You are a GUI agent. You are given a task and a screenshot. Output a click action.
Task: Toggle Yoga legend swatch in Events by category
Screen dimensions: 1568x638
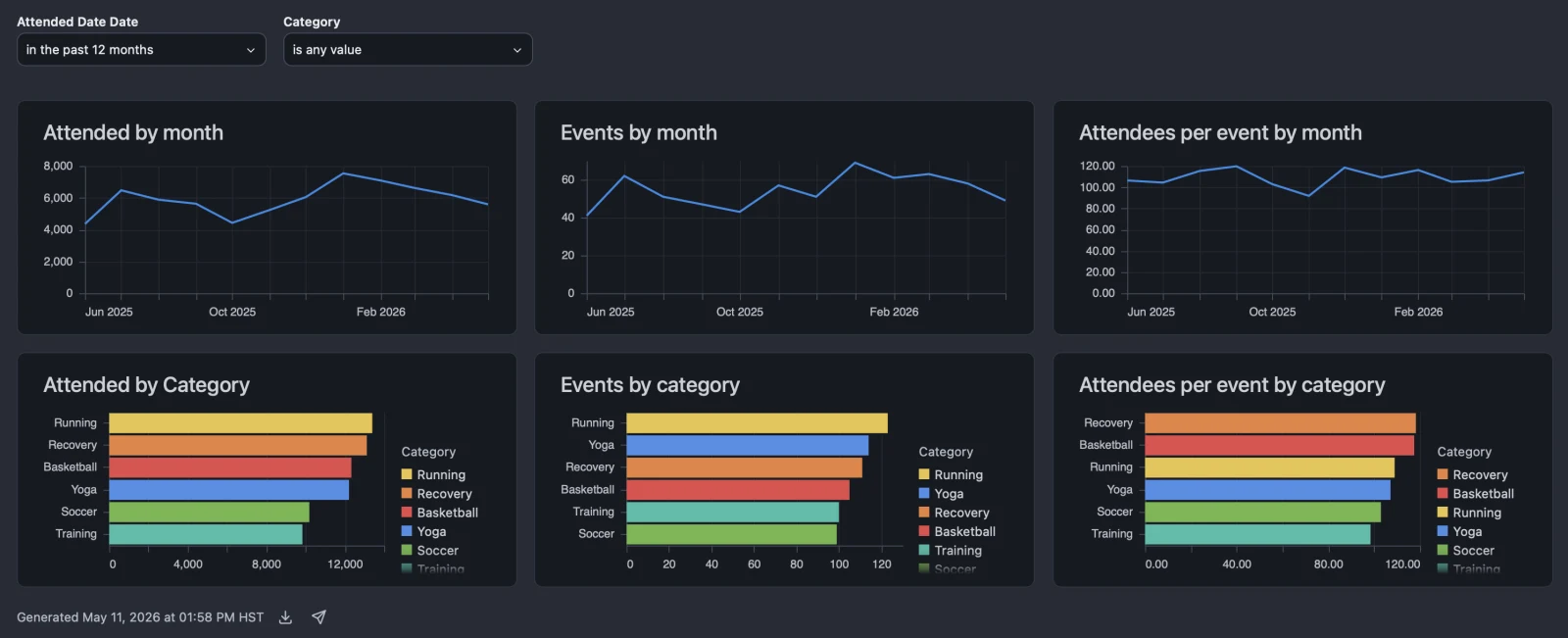pyautogui.click(x=924, y=494)
